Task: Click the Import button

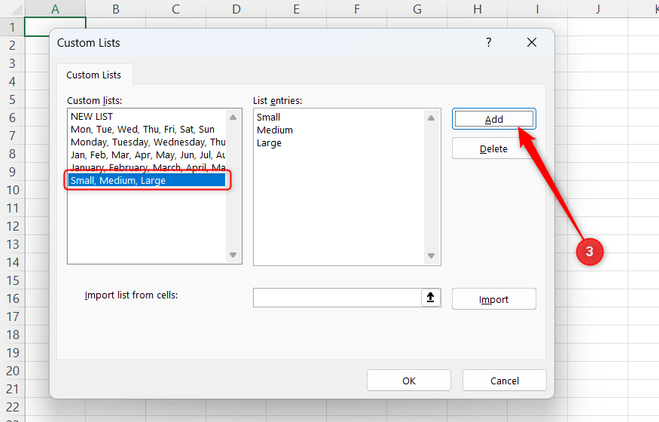Action: (x=494, y=299)
